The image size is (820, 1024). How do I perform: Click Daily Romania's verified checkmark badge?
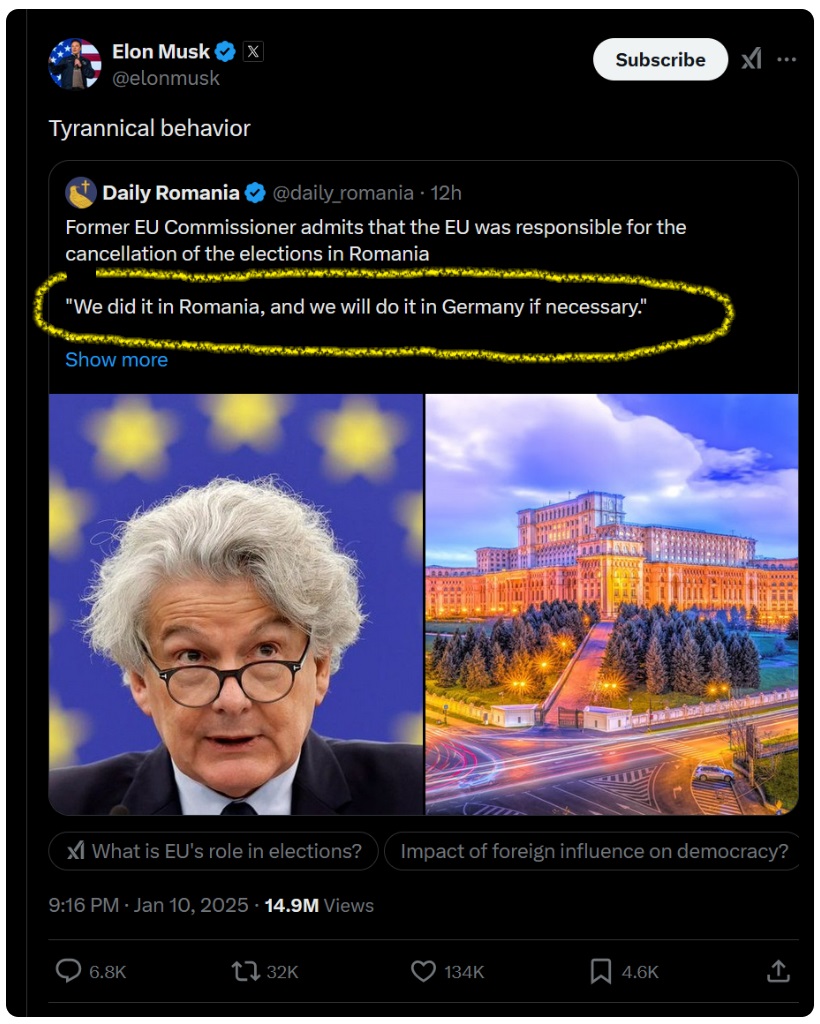(255, 193)
